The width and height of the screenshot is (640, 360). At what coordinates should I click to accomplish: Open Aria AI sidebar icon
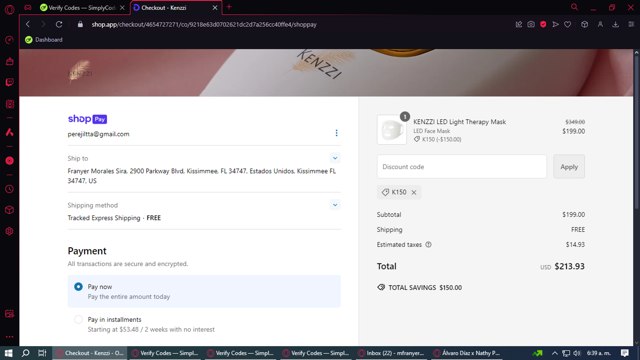pyautogui.click(x=9, y=132)
